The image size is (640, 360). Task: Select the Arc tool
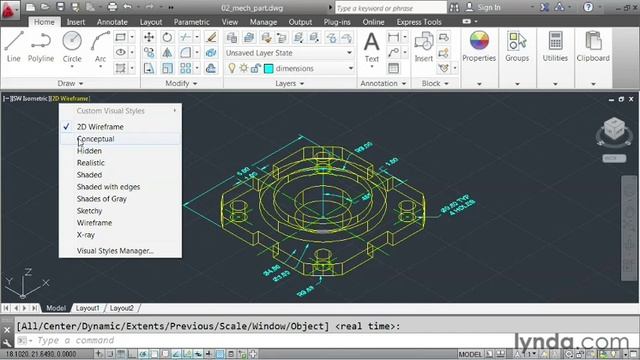tap(100, 47)
